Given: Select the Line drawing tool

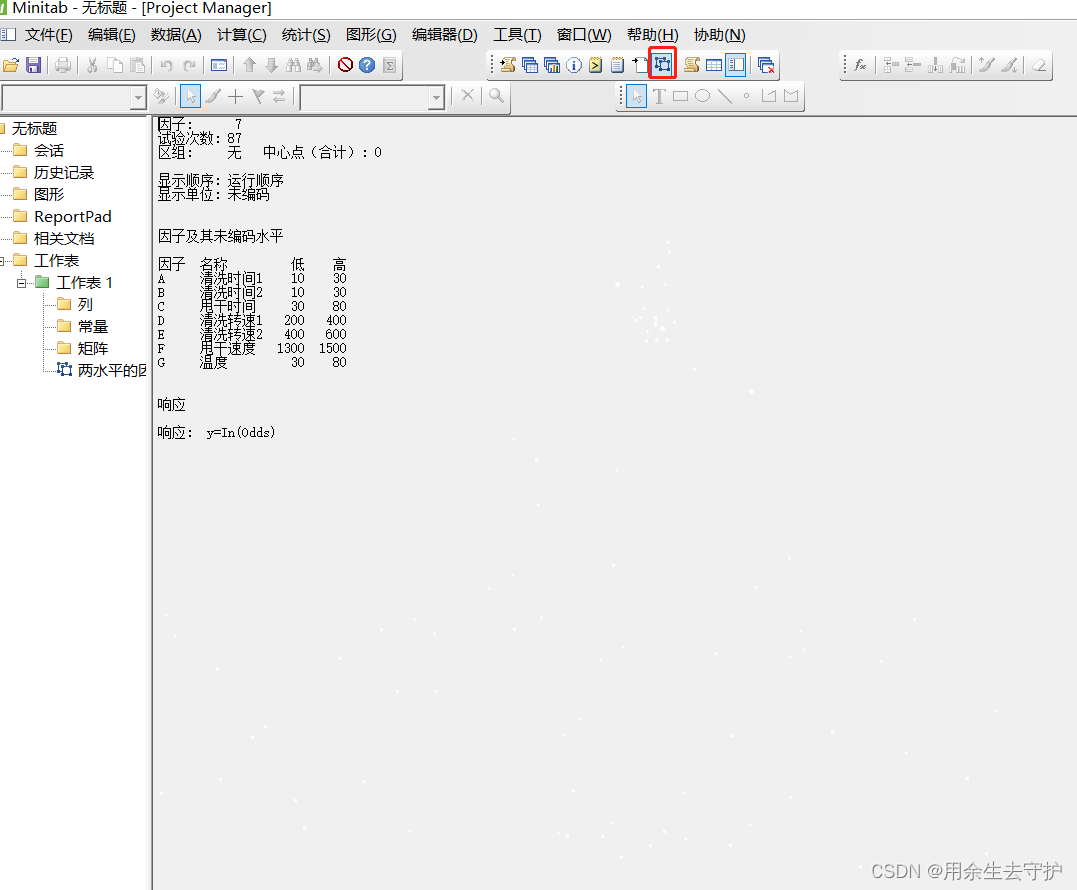Looking at the screenshot, I should (725, 96).
